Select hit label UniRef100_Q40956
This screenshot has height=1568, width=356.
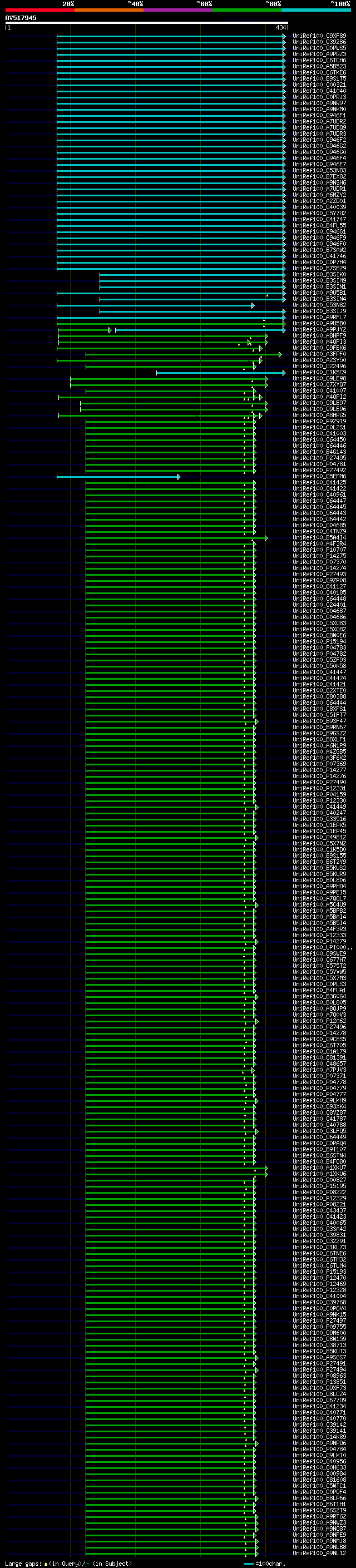319,1461
